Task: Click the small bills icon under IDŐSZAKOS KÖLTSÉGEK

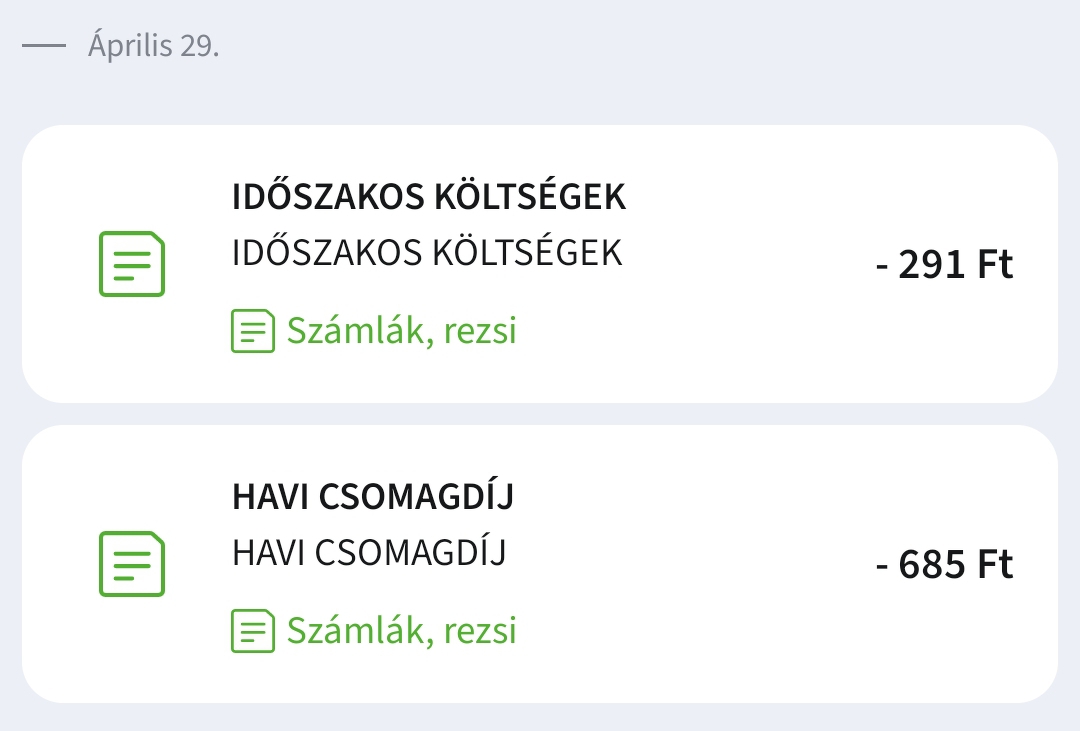Action: [252, 331]
